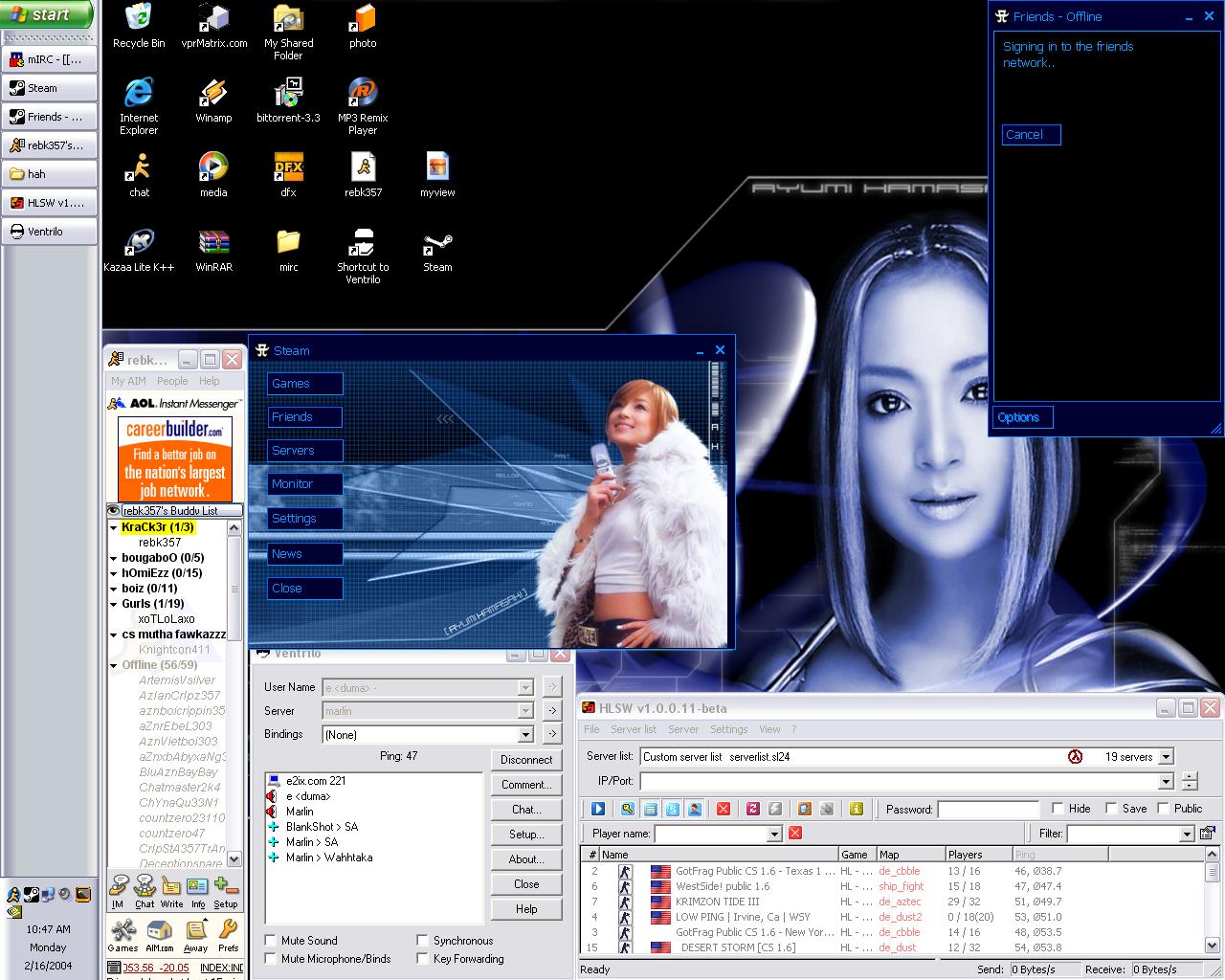Open My AIM menu

click(128, 381)
